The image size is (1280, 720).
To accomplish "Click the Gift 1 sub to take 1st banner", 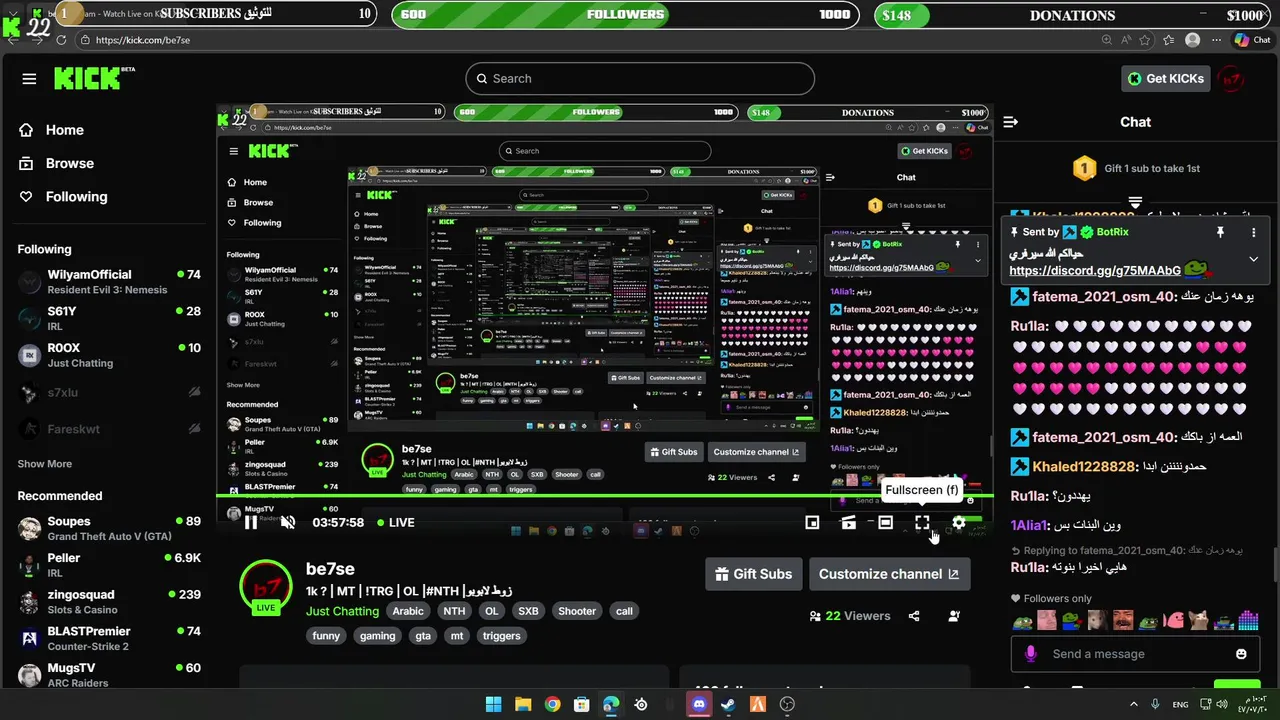I will [x=1135, y=168].
